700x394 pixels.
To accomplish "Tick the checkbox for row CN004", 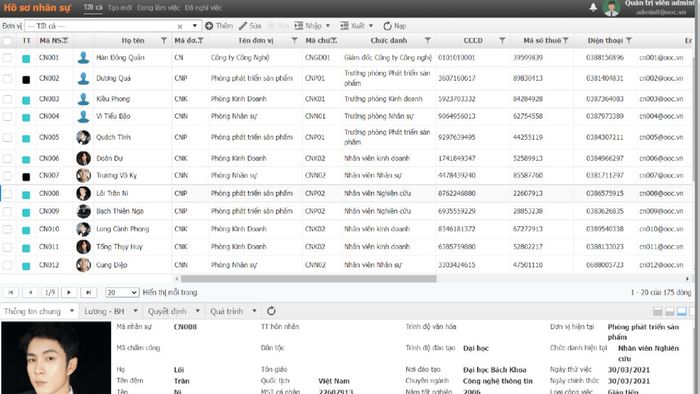I will [x=7, y=116].
